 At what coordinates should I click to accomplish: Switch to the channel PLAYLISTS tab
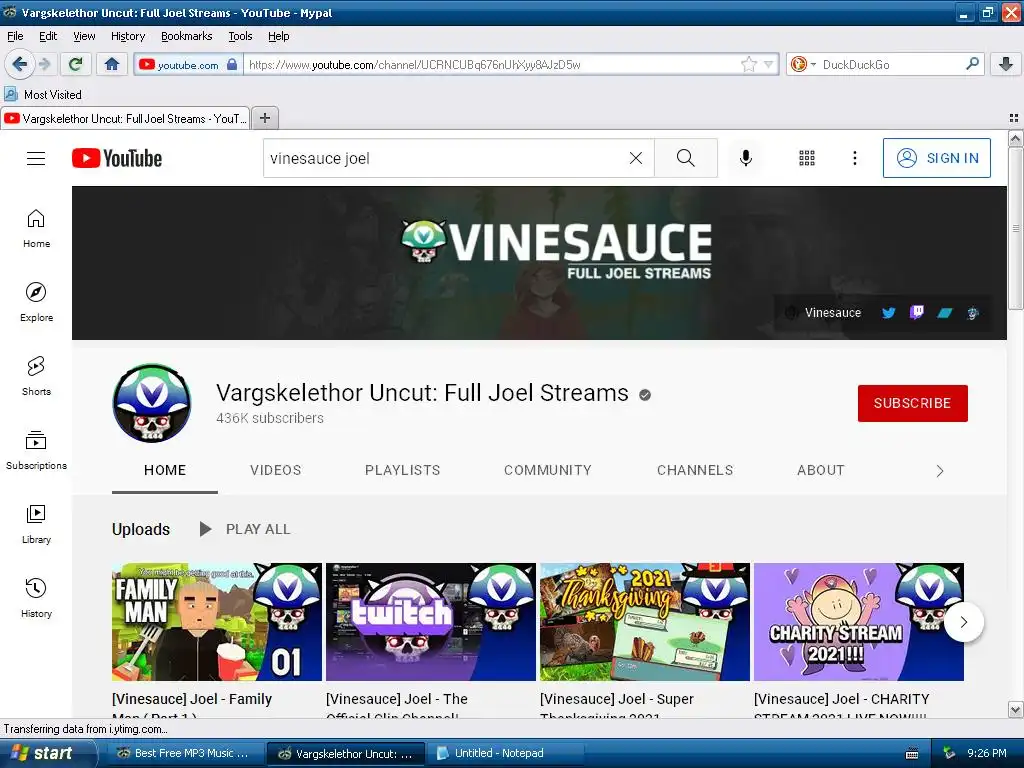tap(402, 470)
